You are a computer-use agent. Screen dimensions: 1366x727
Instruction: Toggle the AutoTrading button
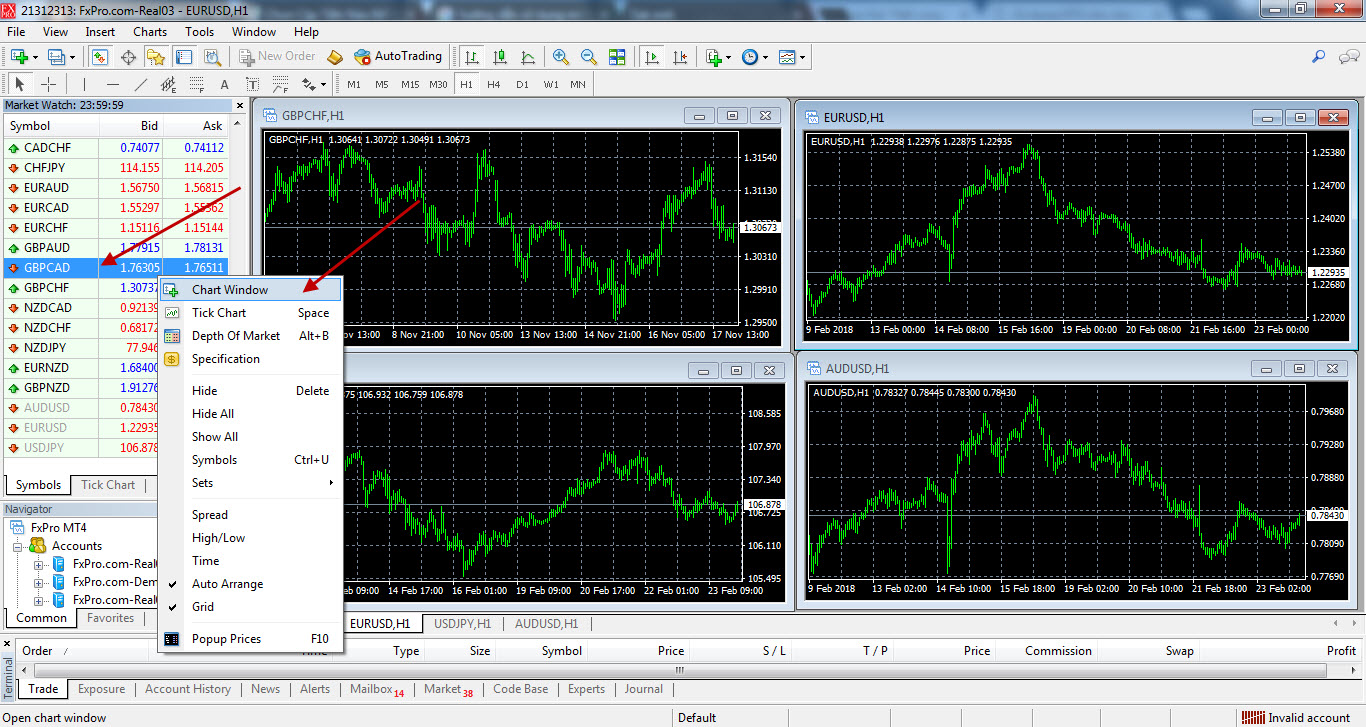tap(398, 57)
